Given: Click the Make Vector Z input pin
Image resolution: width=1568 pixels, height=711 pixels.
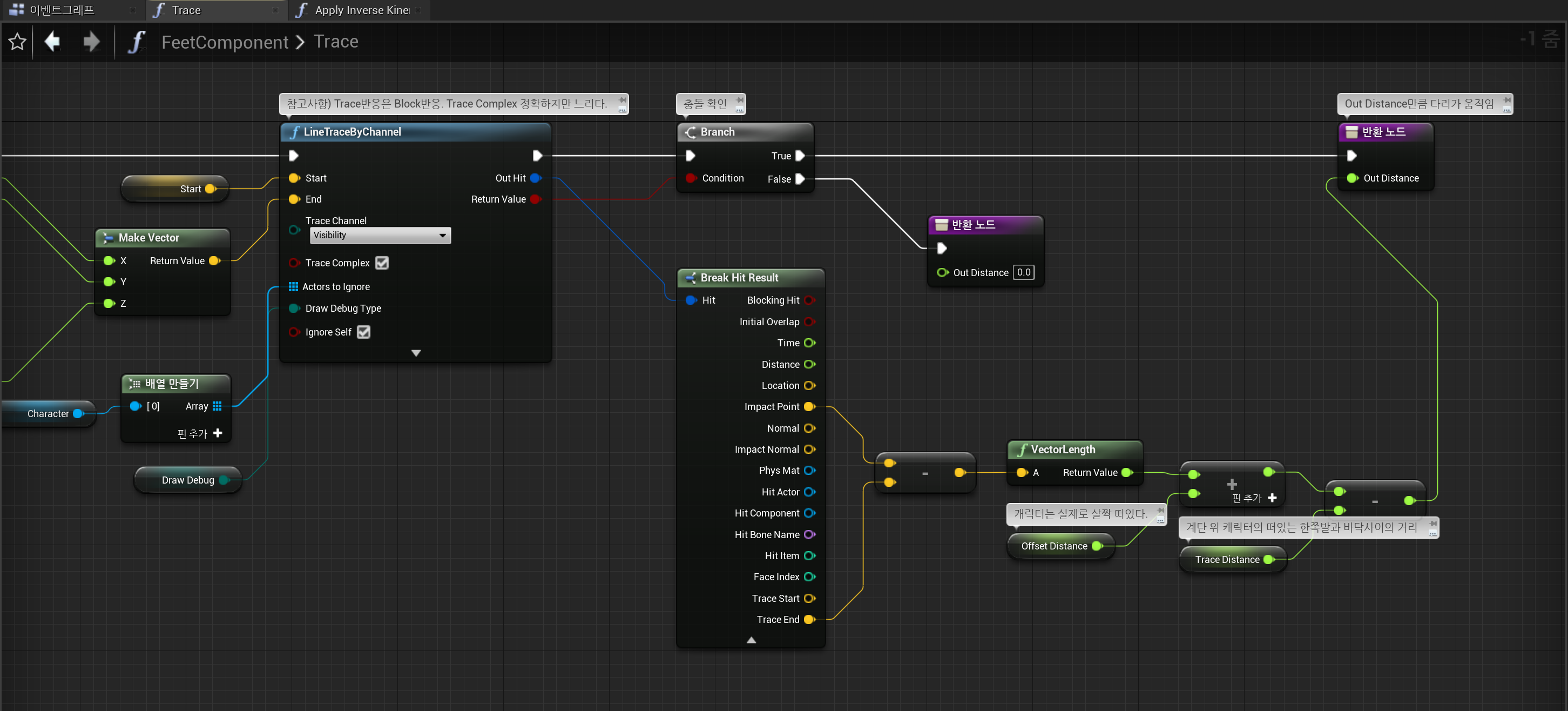Looking at the screenshot, I should click(x=109, y=303).
